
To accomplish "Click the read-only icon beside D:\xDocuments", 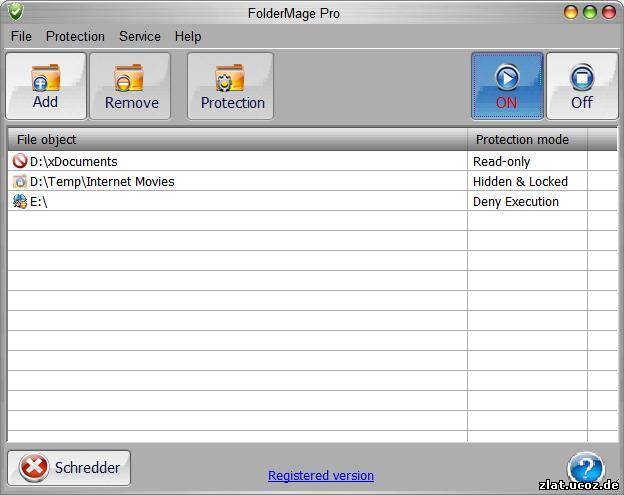I will click(x=20, y=161).
